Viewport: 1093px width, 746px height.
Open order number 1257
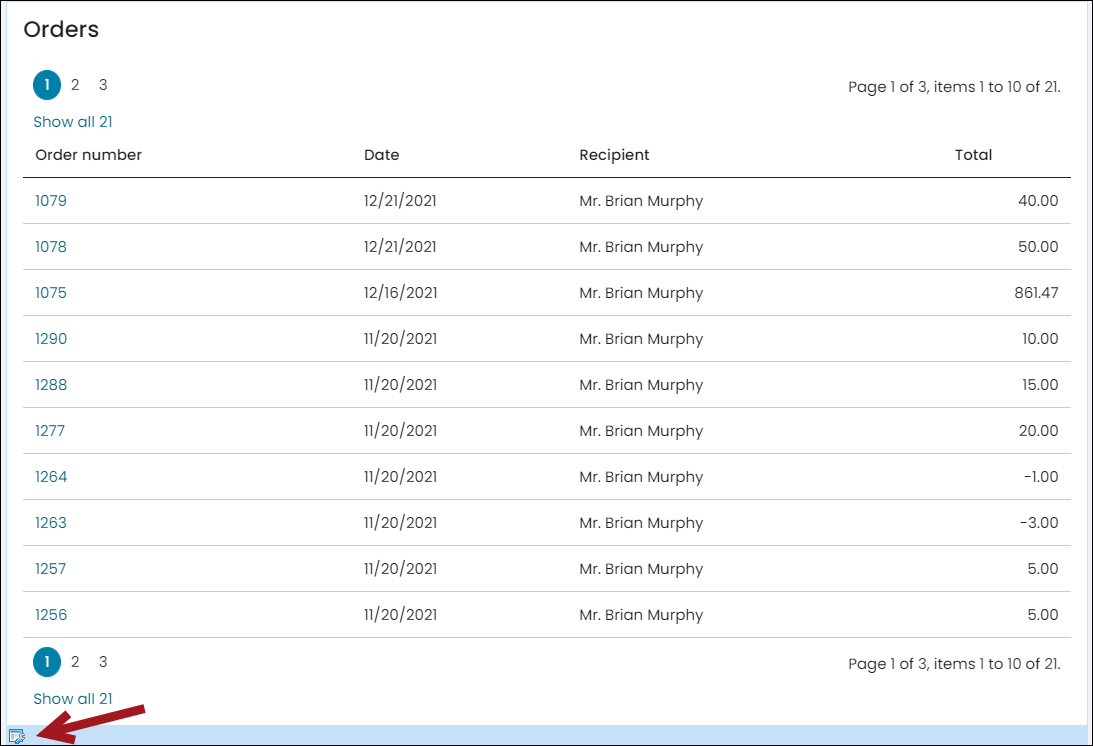click(50, 569)
